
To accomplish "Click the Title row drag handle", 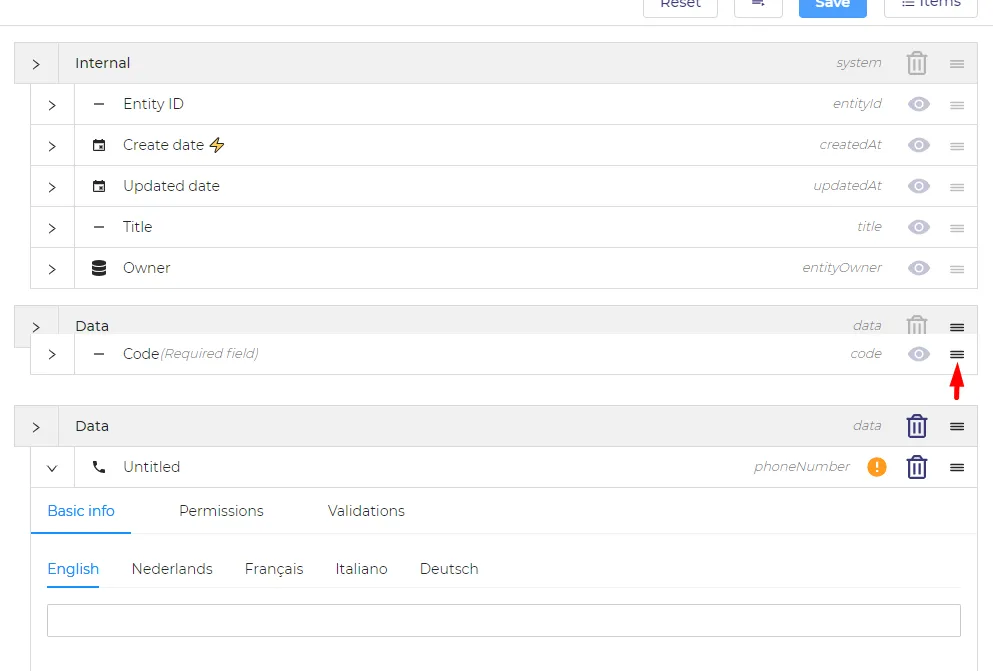I will coord(957,228).
